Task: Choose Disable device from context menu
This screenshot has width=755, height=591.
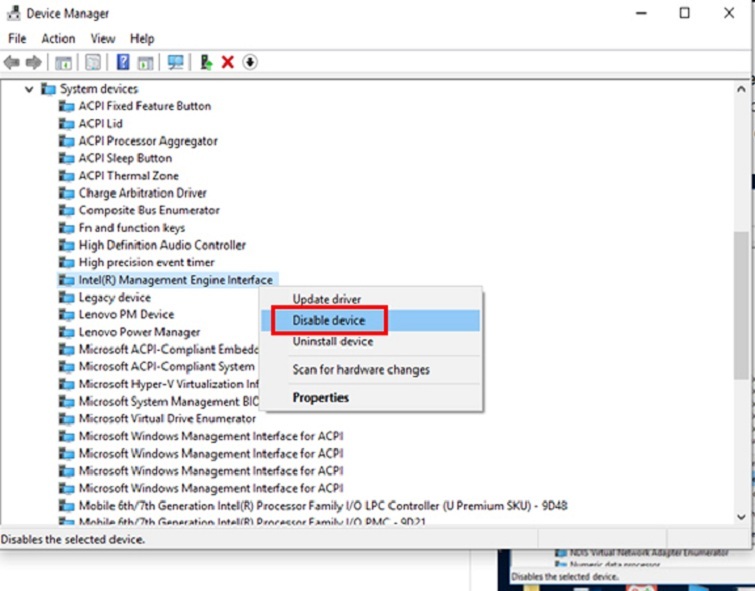Action: 328,321
